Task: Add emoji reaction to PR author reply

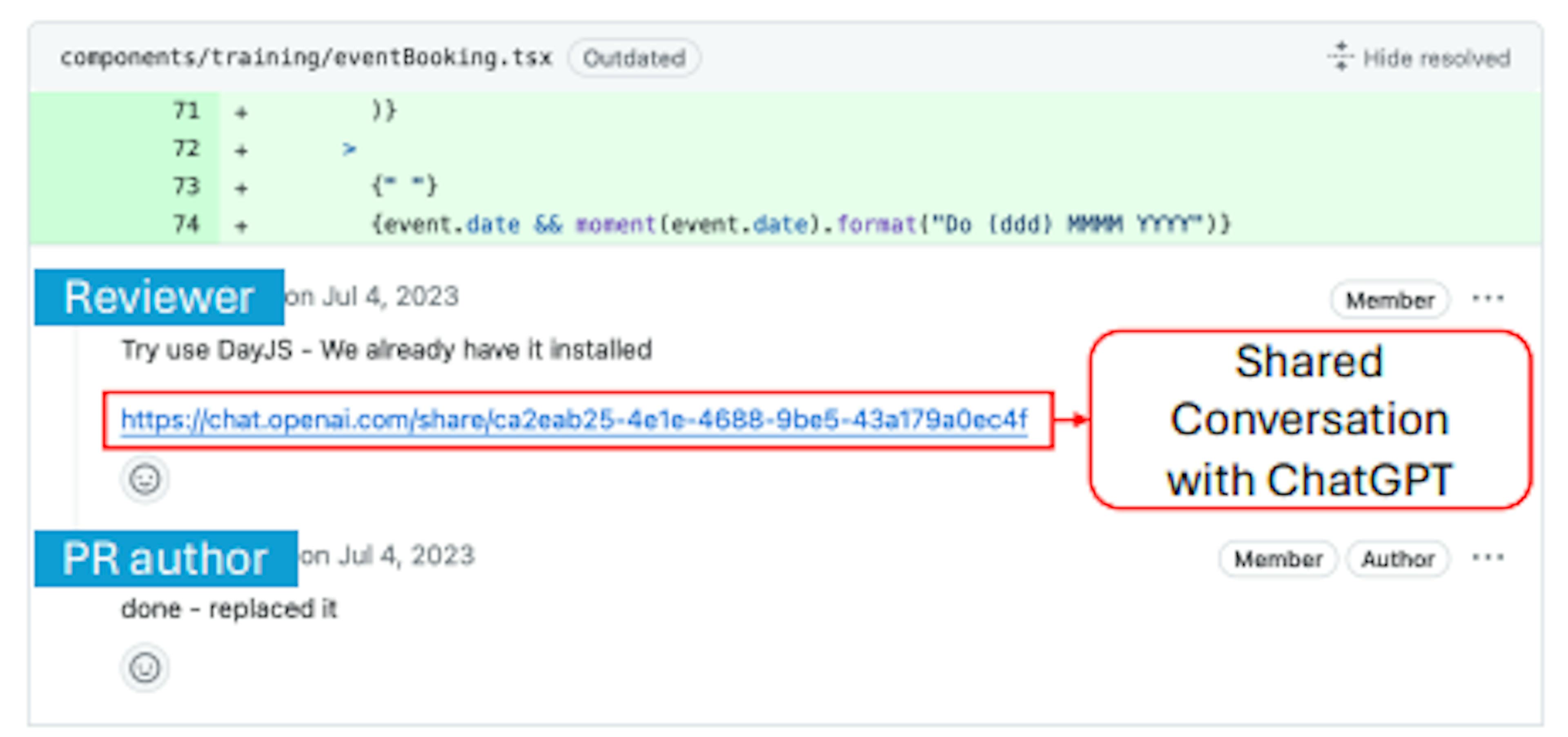Action: (x=144, y=668)
